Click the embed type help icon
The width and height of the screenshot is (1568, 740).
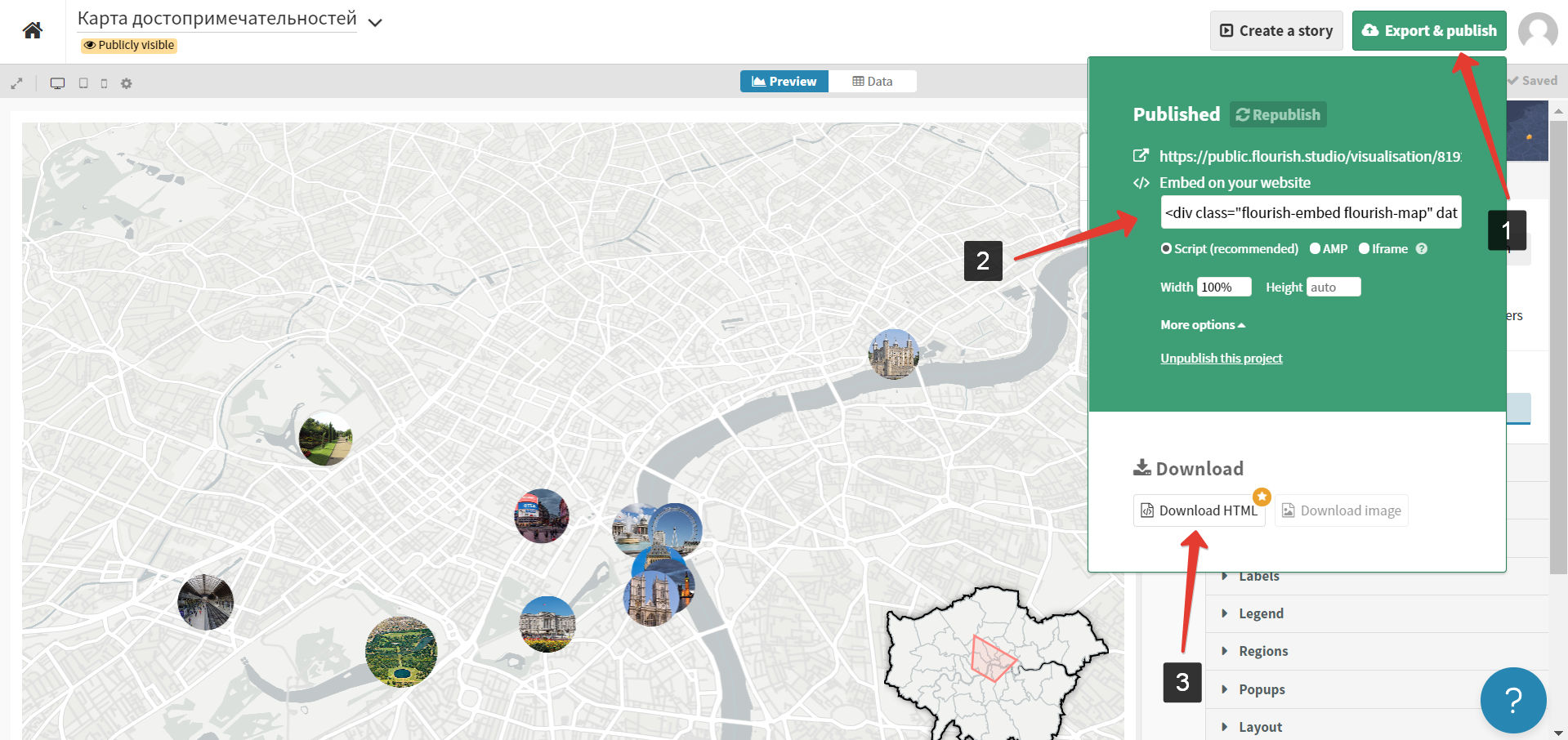point(1422,249)
